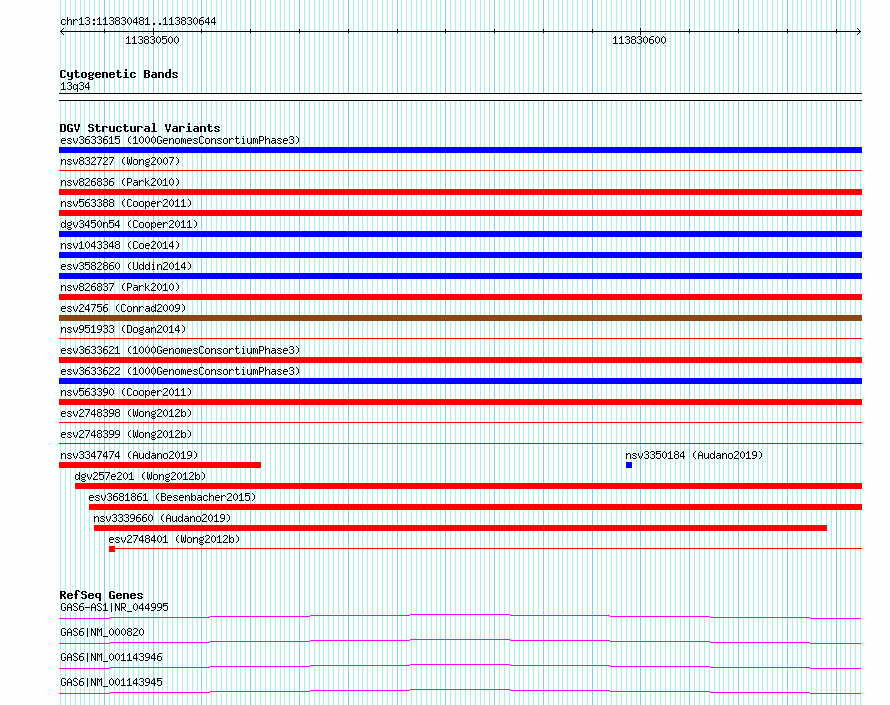Screen dimensions: 890x705
Task: Select the small red square under esv2748401
Action: 112,549
